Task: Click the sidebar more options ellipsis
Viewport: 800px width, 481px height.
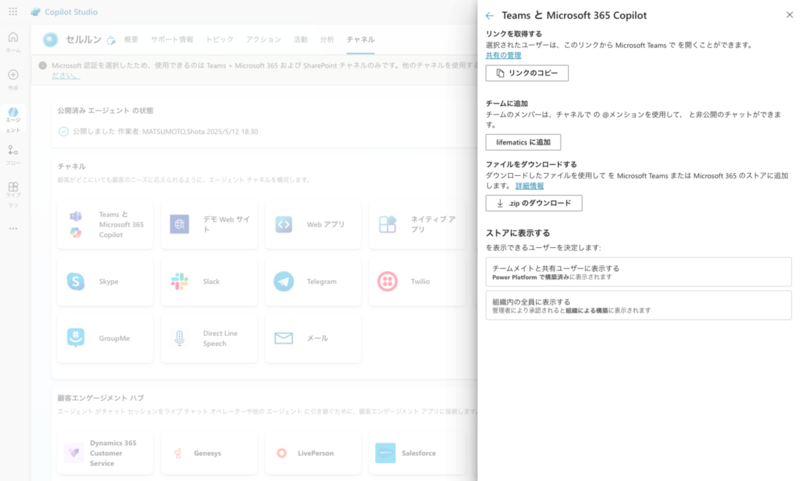Action: (13, 229)
